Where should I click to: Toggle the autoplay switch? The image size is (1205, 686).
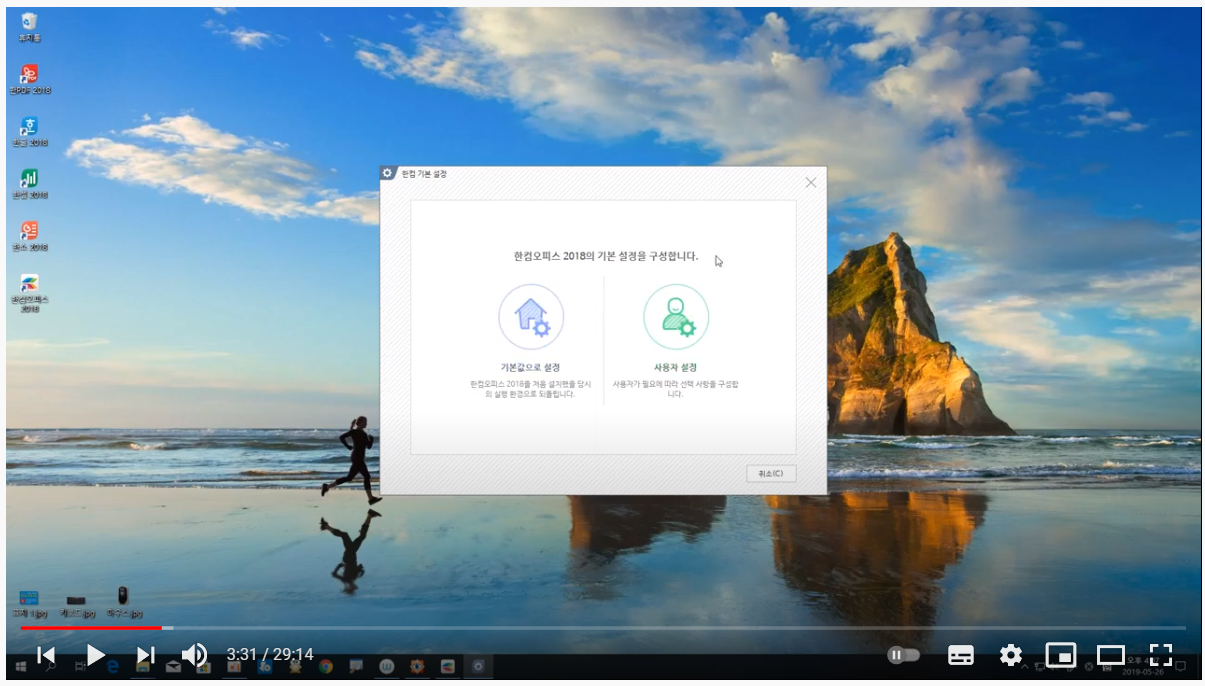tap(903, 655)
